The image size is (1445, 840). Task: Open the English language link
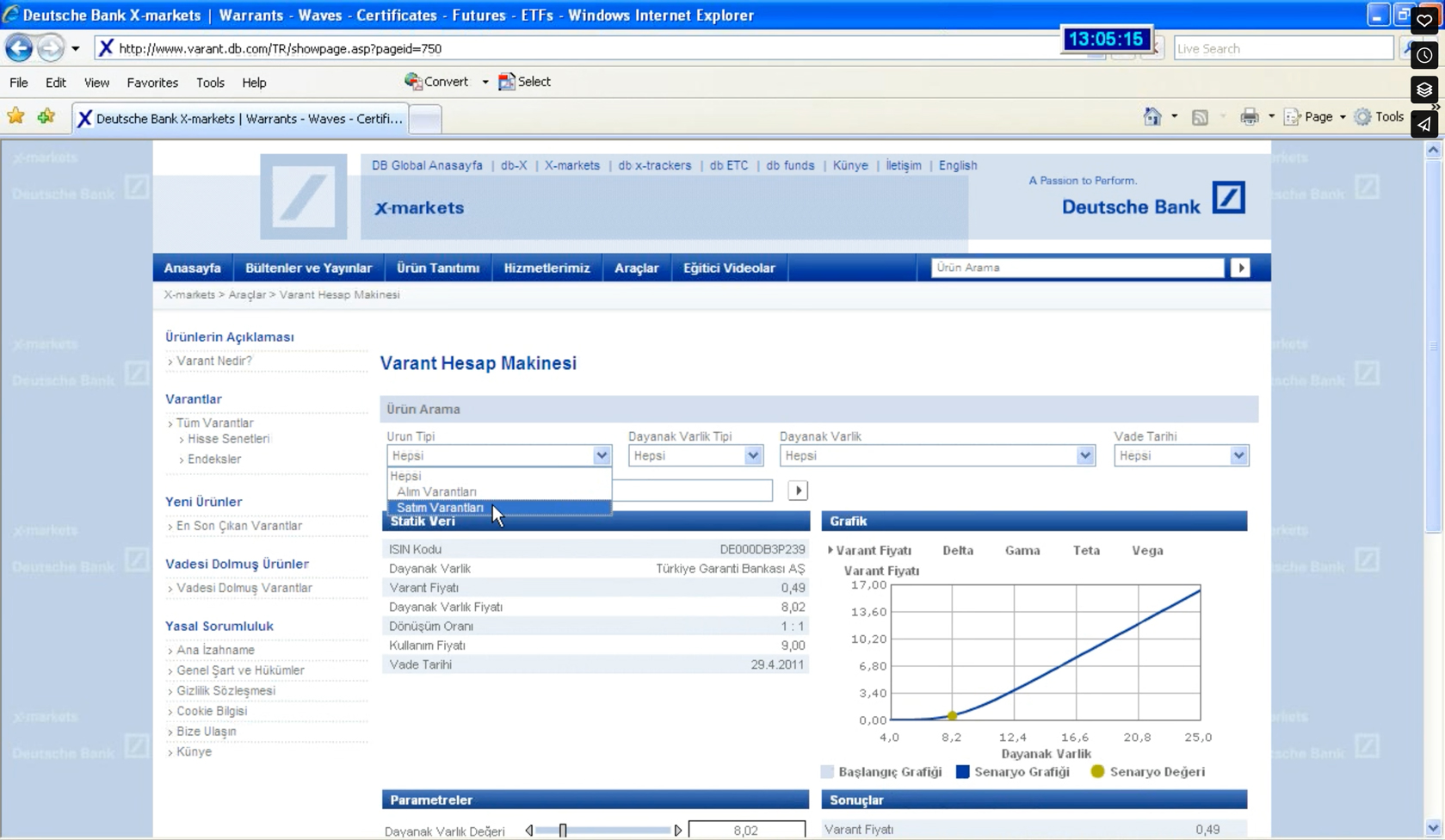coord(958,165)
